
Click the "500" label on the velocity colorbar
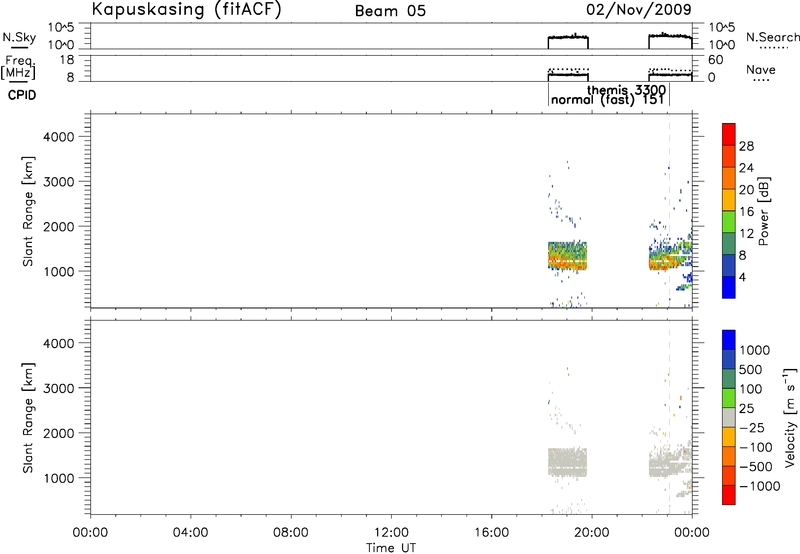(x=751, y=370)
